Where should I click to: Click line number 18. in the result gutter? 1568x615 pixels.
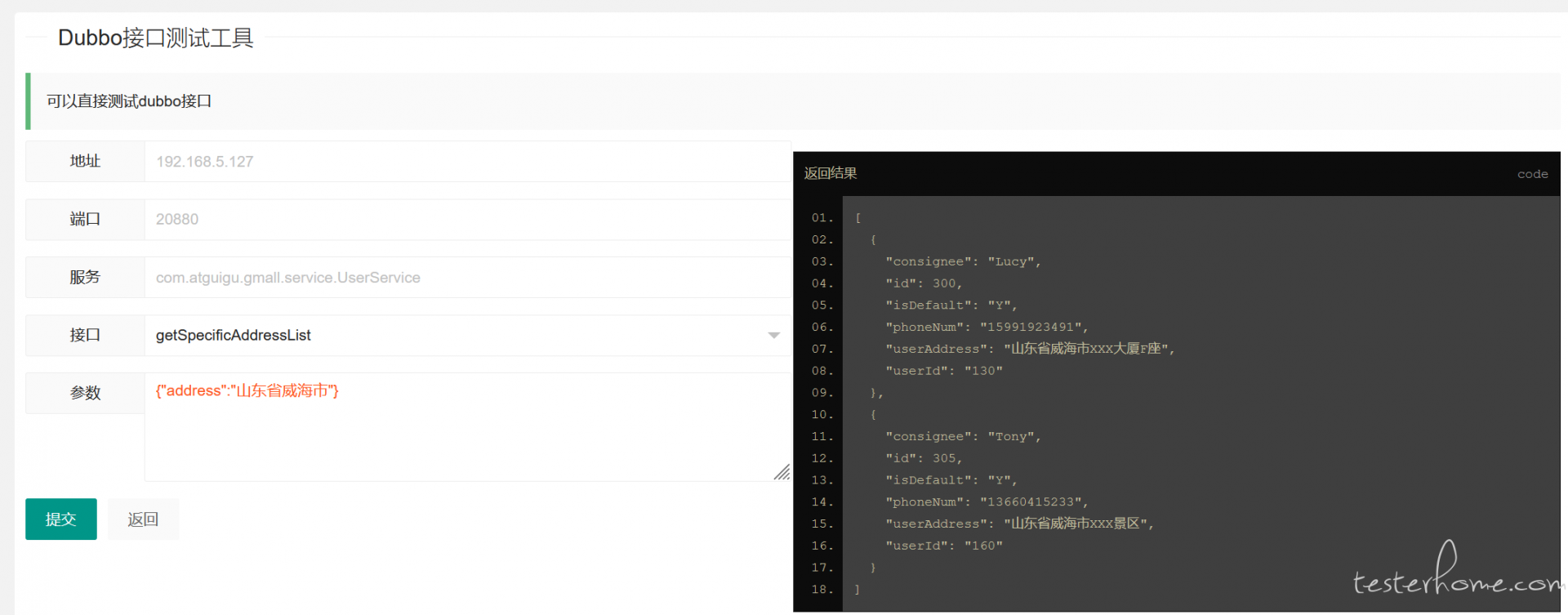[822, 590]
